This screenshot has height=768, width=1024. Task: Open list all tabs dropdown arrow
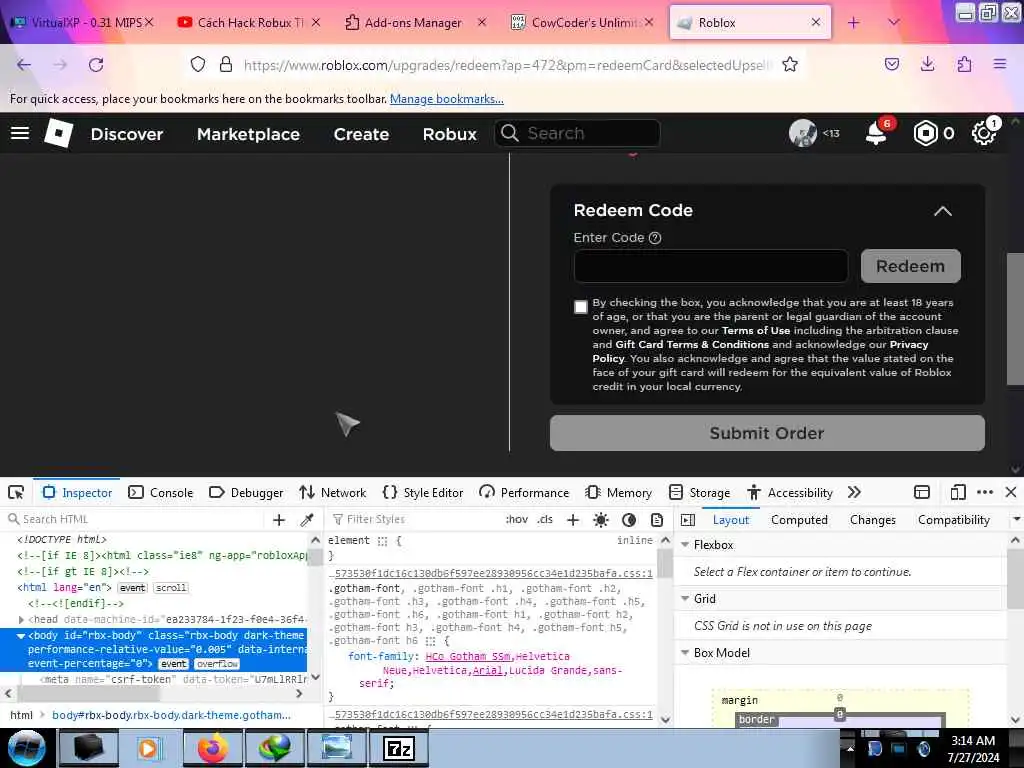tap(894, 23)
